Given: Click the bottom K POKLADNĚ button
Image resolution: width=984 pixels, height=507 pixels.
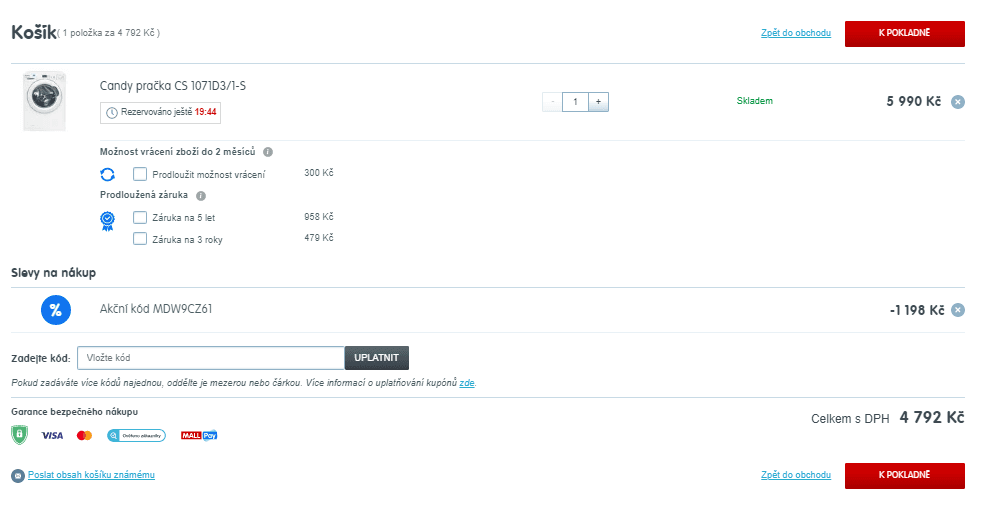Looking at the screenshot, I should tap(904, 476).
